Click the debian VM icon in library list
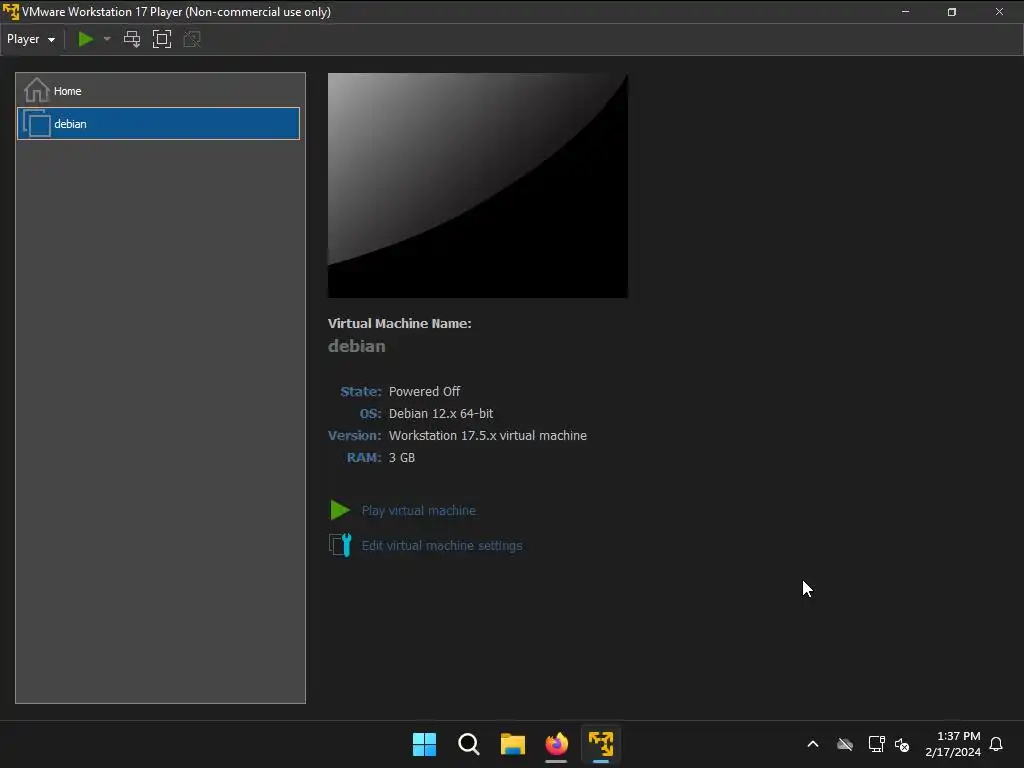Viewport: 1024px width, 768px height. click(x=37, y=123)
